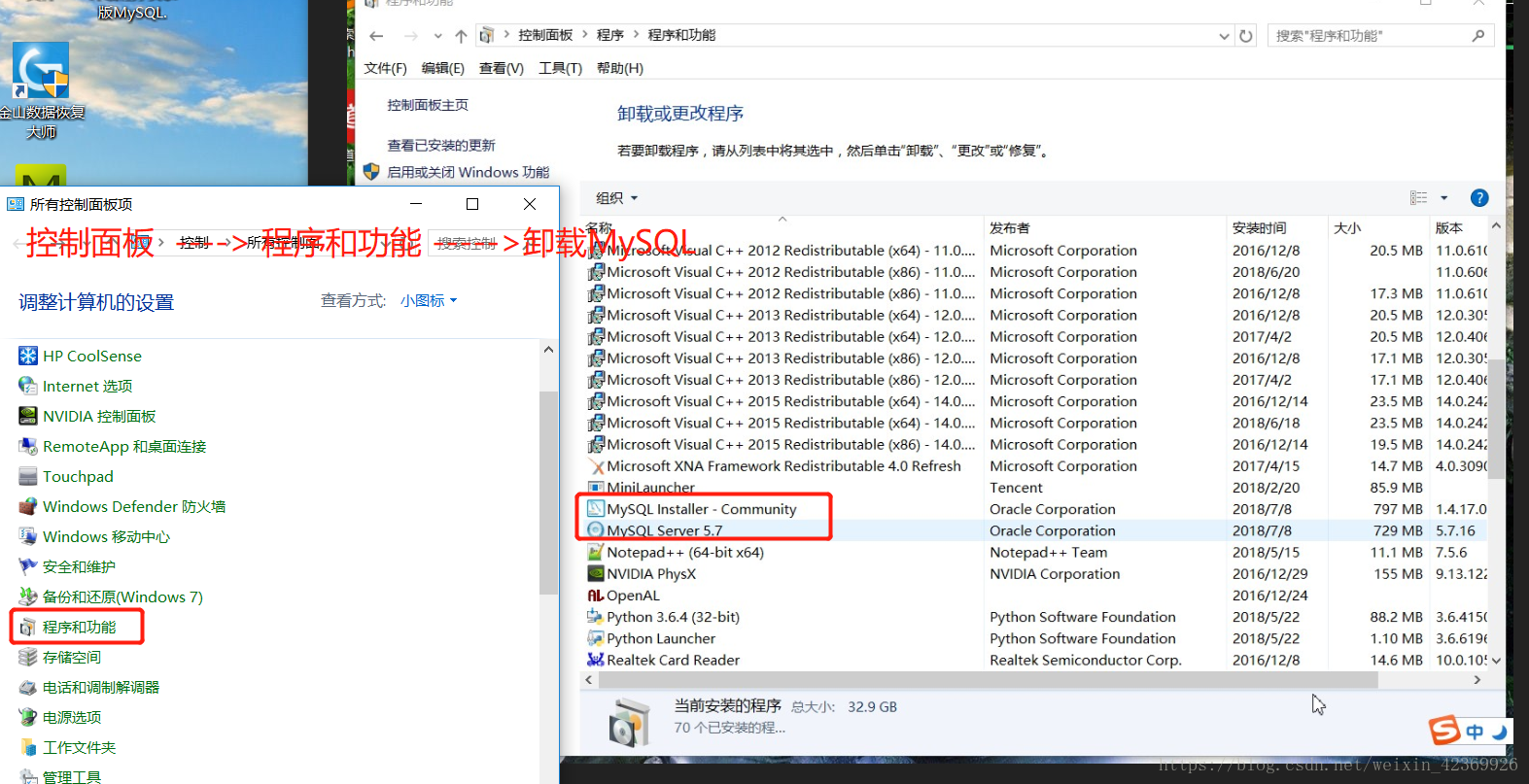Select the MySQL Installer - Community row
Screen dimensions: 1529x784
coord(1033,509)
